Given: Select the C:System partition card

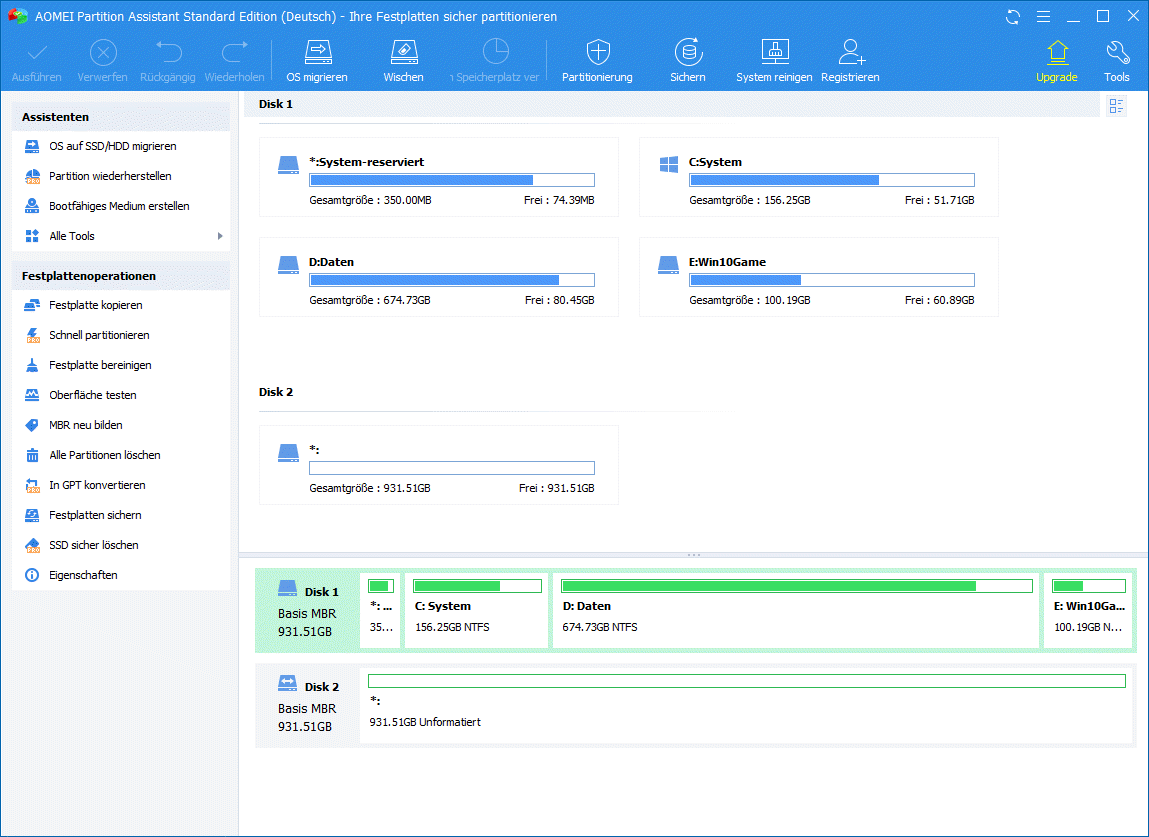Looking at the screenshot, I should pyautogui.click(x=818, y=177).
